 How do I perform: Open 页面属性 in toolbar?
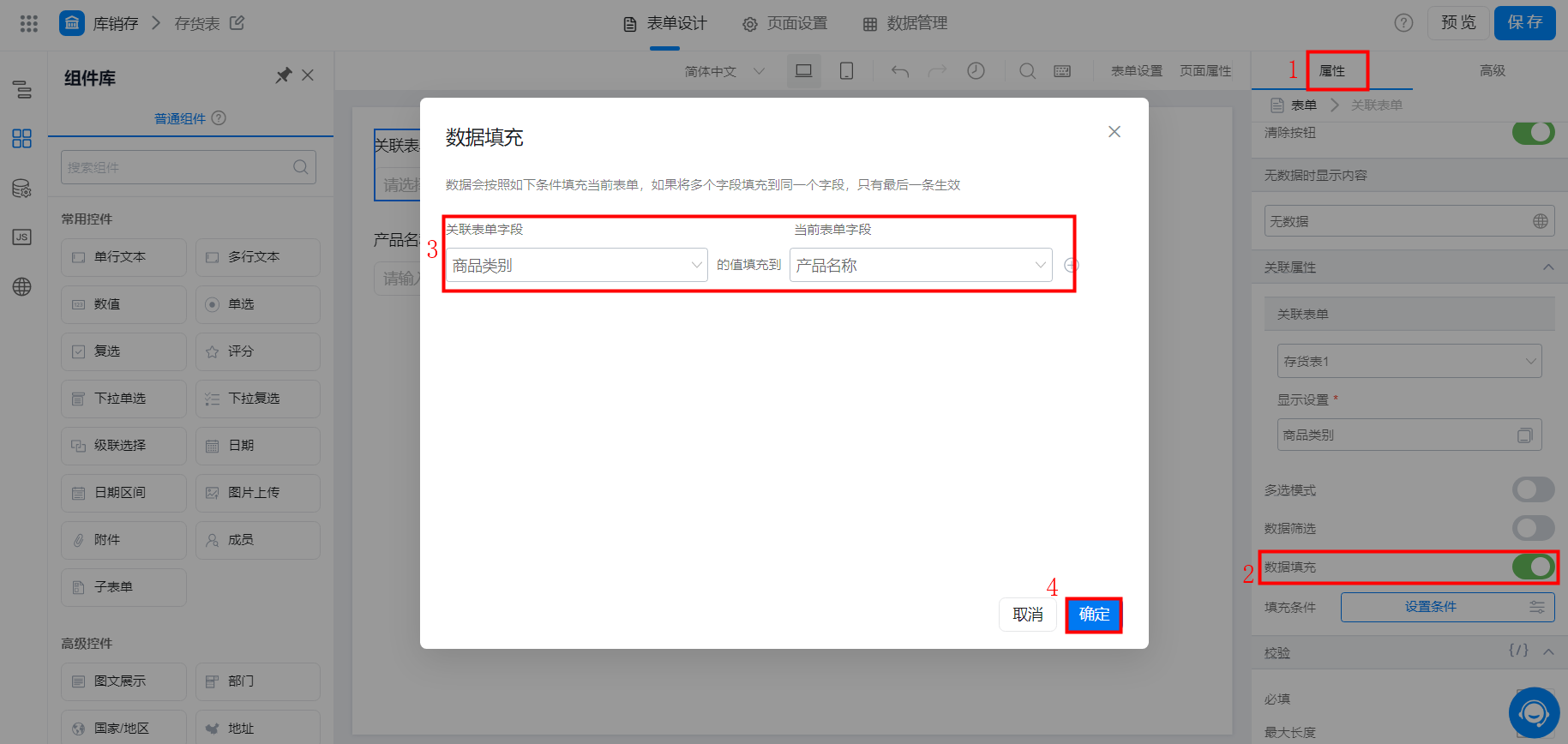1205,71
